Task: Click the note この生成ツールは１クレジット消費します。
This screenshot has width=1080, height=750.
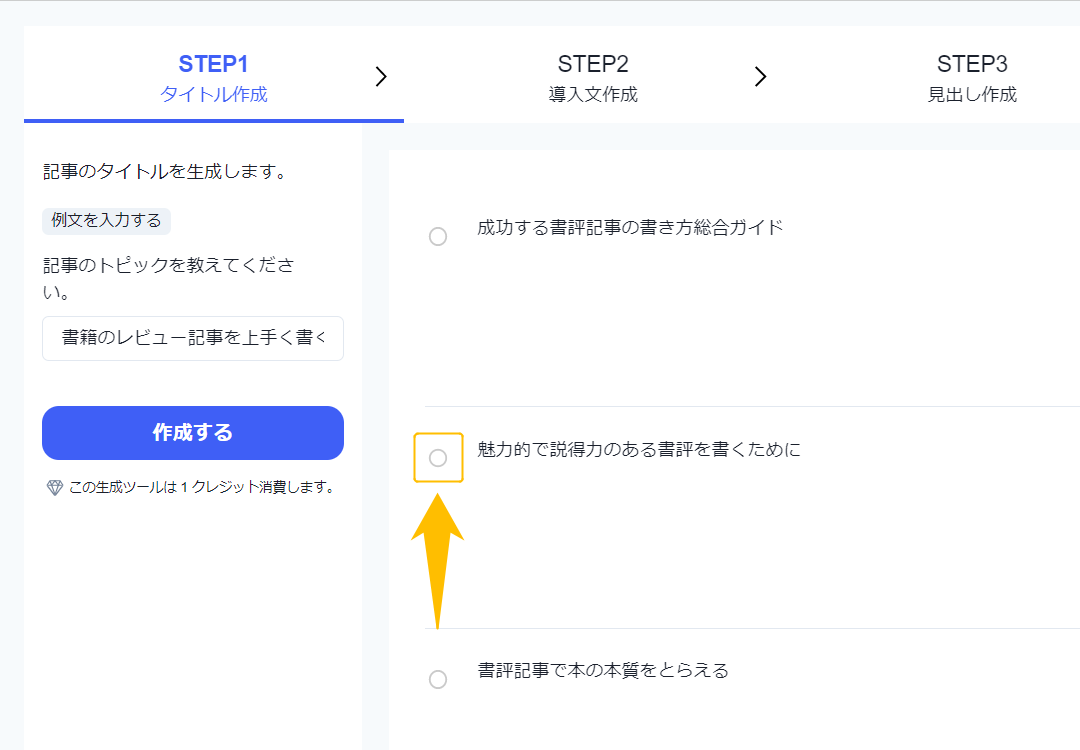Action: point(203,488)
